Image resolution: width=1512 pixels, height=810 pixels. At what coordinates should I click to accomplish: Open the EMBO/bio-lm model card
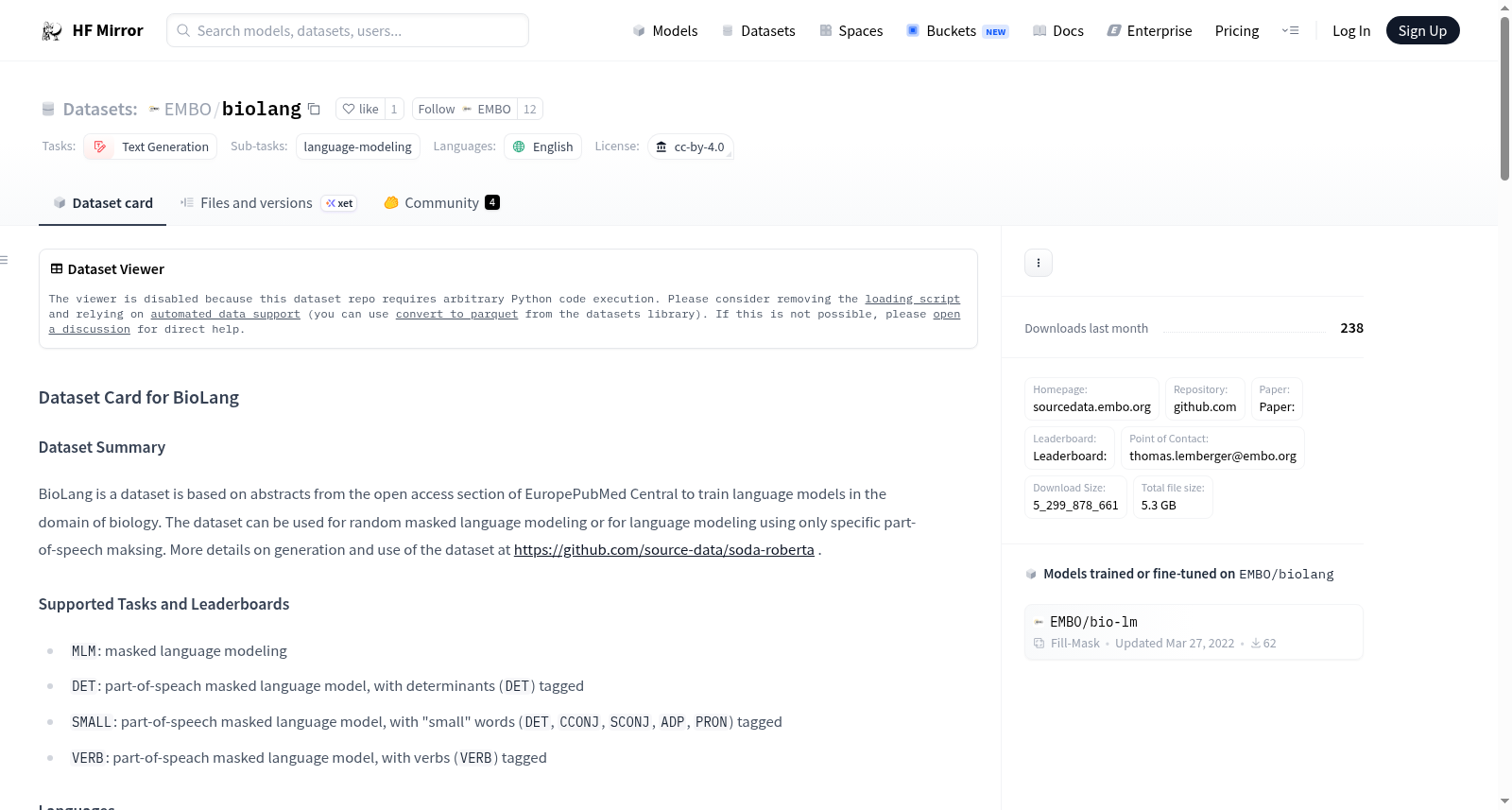click(1194, 632)
